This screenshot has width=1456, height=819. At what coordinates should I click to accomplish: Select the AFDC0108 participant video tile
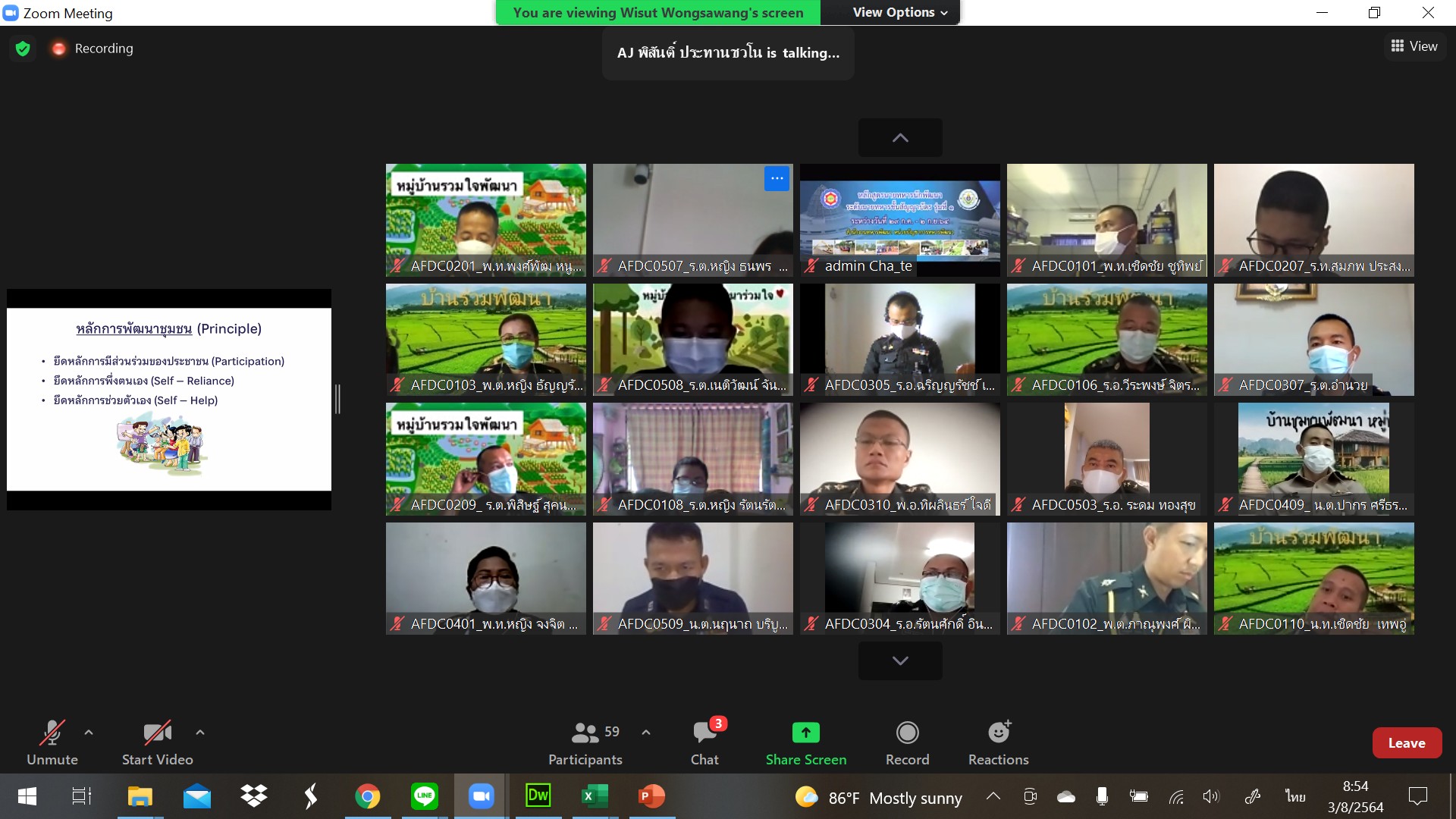point(693,459)
